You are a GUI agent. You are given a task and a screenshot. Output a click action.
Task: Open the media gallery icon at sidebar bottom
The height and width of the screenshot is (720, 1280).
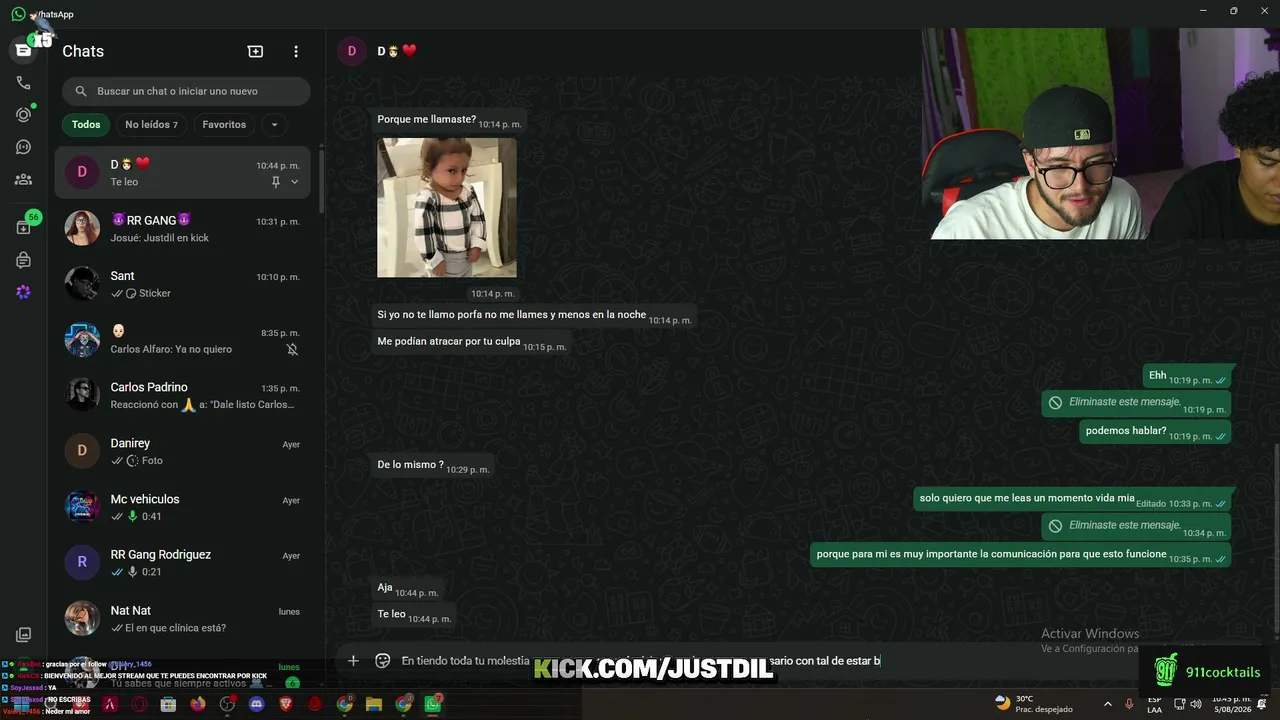(x=23, y=635)
